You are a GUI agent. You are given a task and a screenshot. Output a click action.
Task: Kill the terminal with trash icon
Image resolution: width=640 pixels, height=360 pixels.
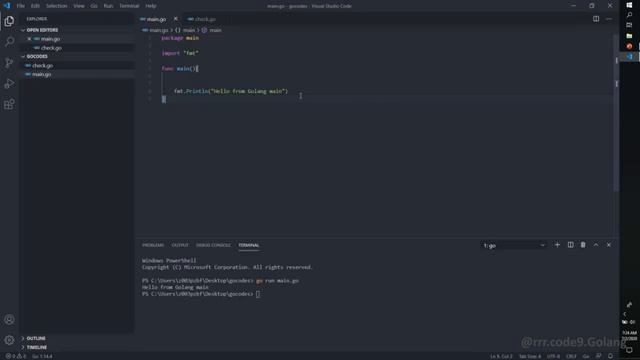coord(583,245)
